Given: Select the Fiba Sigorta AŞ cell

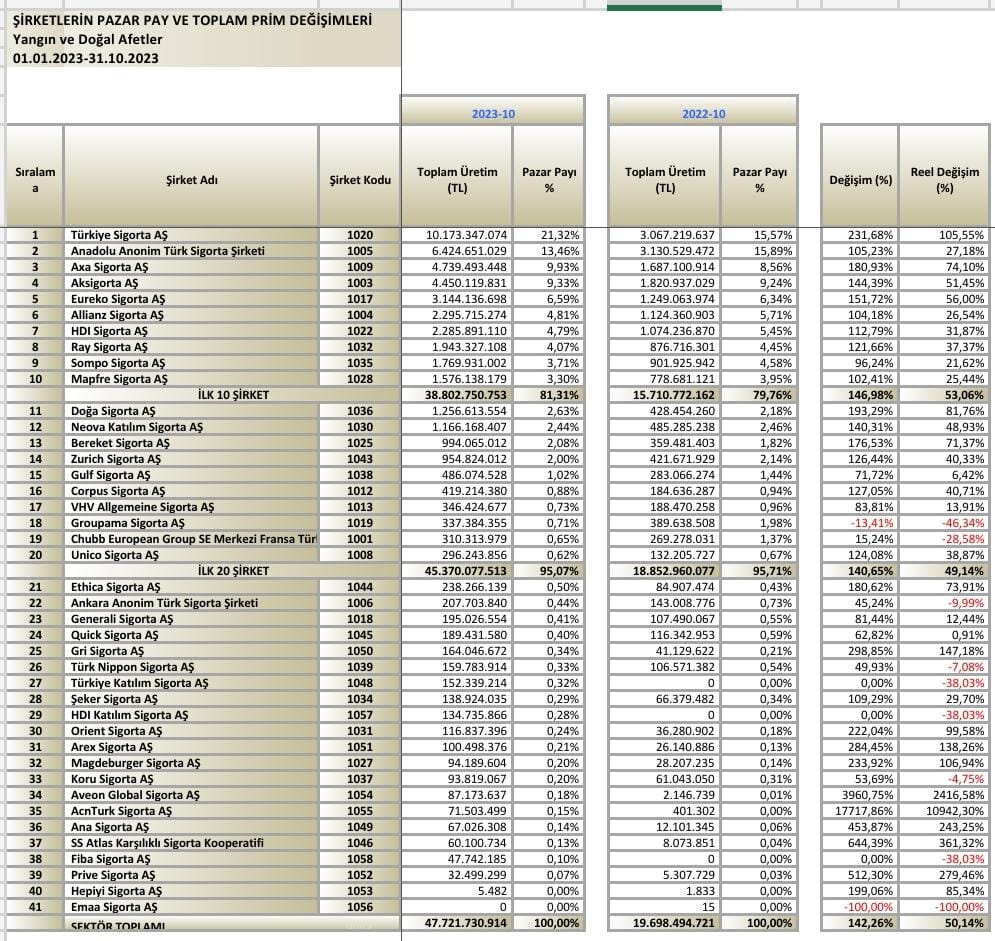Looking at the screenshot, I should 191,859.
